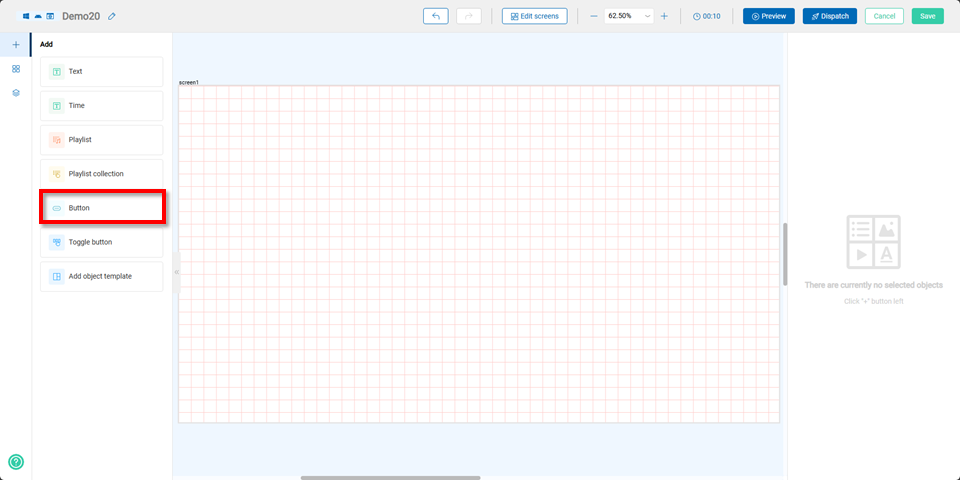The height and width of the screenshot is (480, 960).
Task: Click the undo arrow button
Action: pos(436,16)
